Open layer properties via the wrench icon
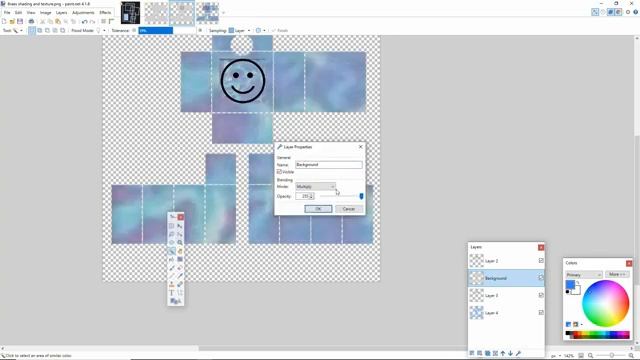The height and width of the screenshot is (360, 640). pyautogui.click(x=518, y=353)
